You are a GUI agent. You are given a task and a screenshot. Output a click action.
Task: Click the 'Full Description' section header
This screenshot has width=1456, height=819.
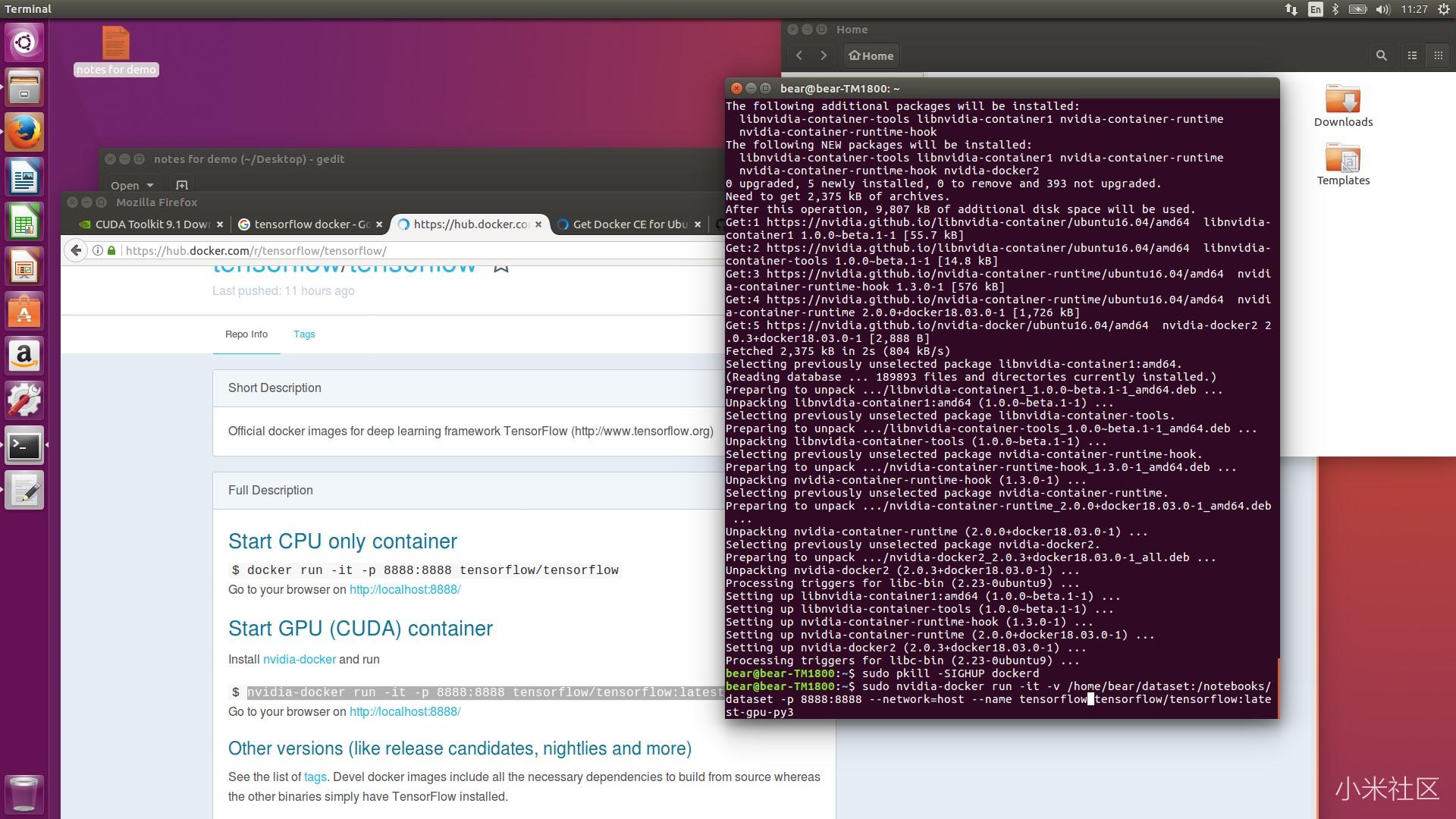click(271, 490)
